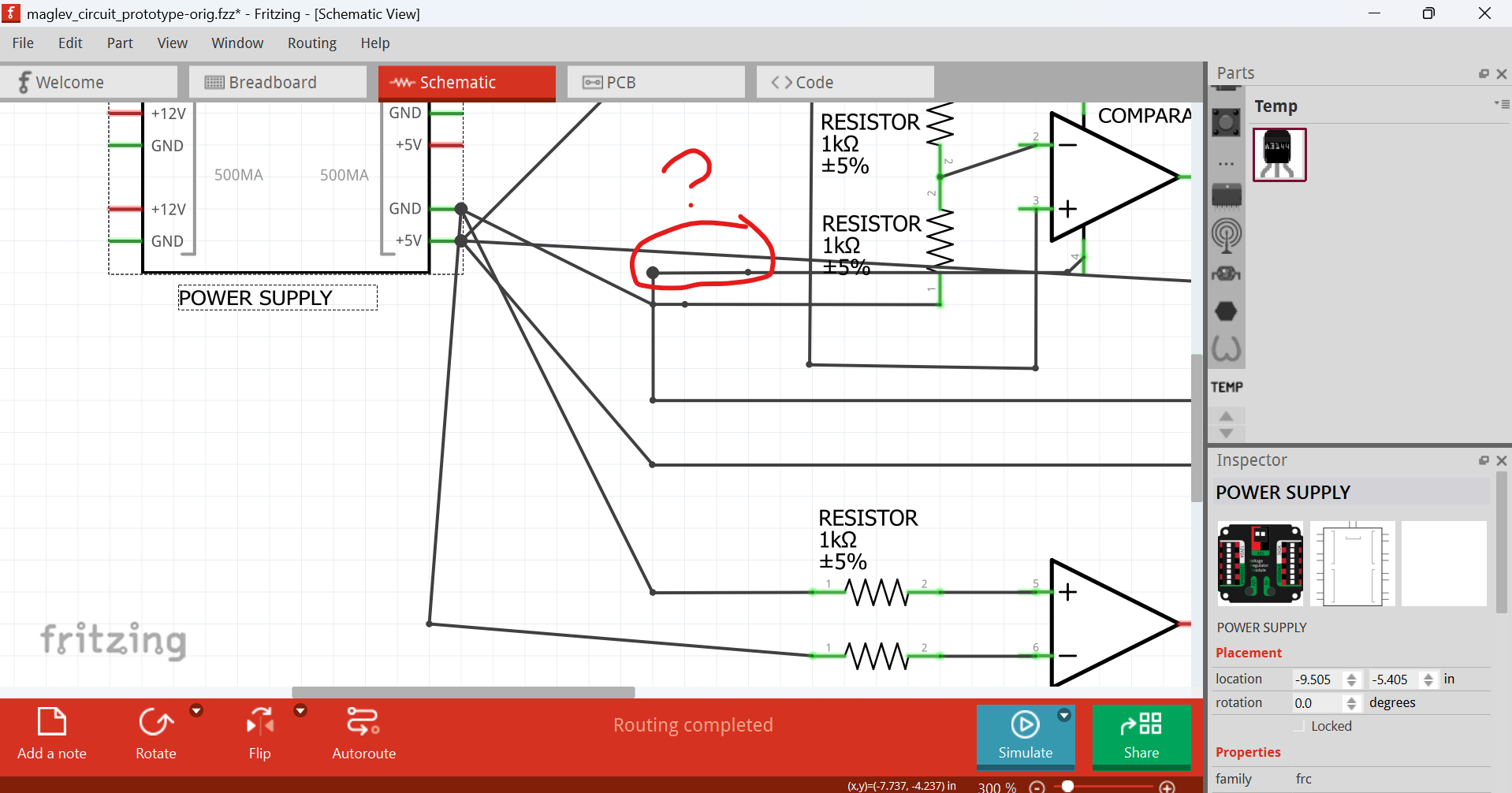Select the A3144 part thumbnail

click(x=1279, y=155)
